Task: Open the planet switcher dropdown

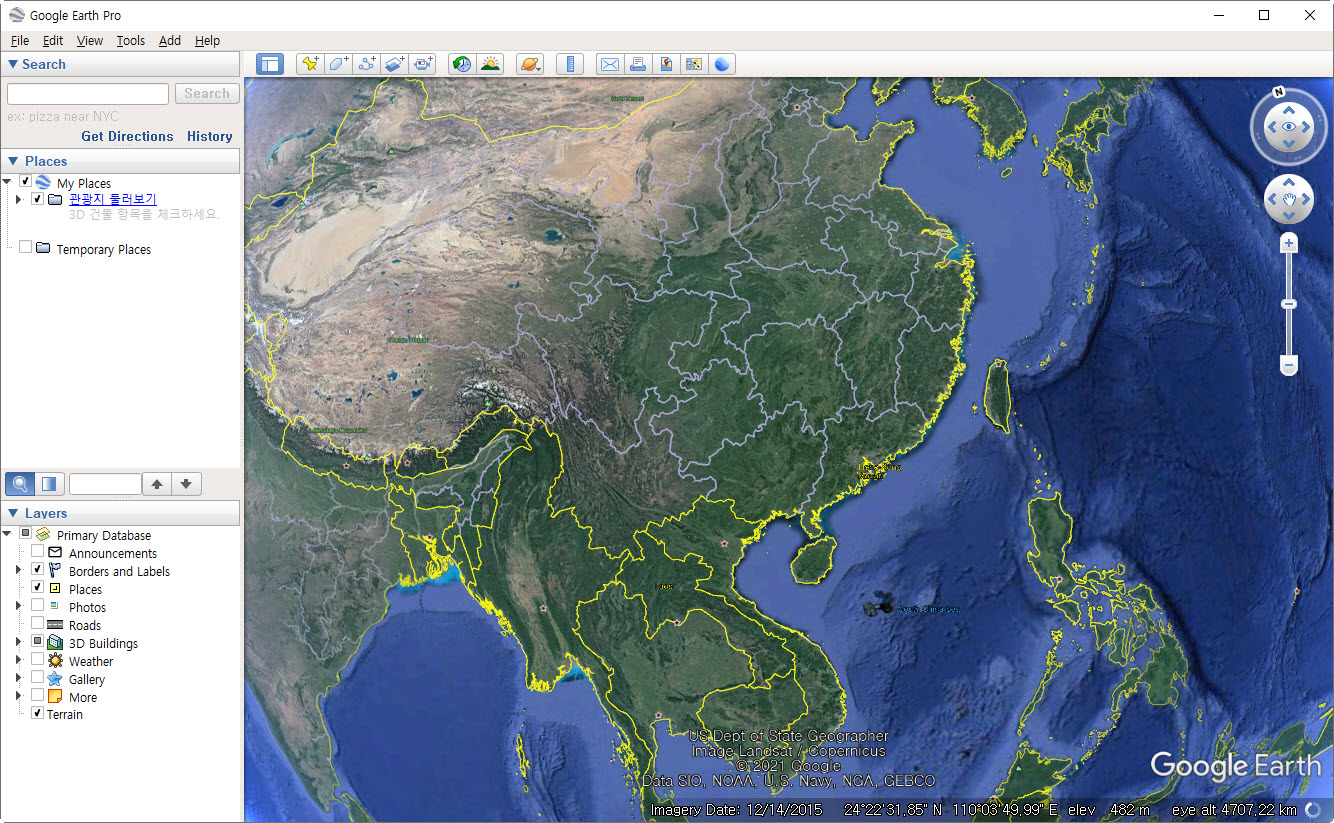Action: pyautogui.click(x=530, y=64)
